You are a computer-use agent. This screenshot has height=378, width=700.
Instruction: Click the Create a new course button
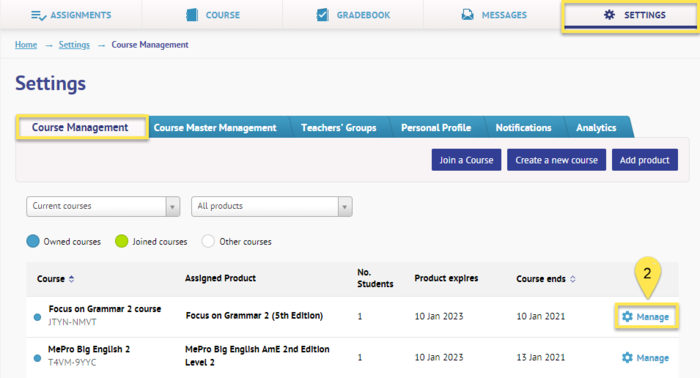pos(556,160)
